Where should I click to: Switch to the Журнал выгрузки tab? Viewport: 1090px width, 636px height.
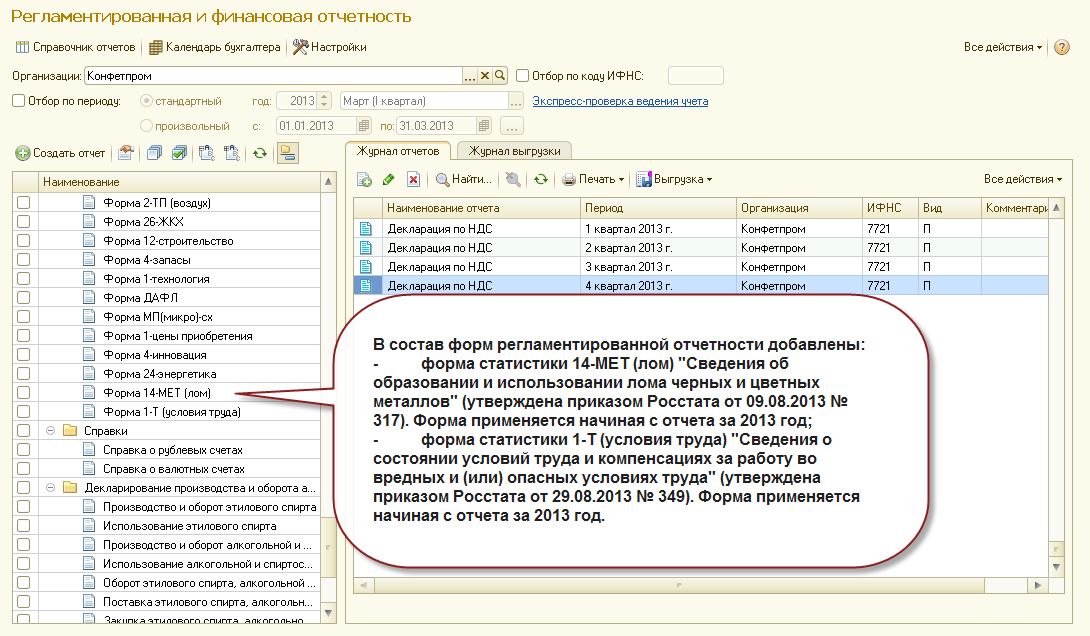(x=513, y=151)
